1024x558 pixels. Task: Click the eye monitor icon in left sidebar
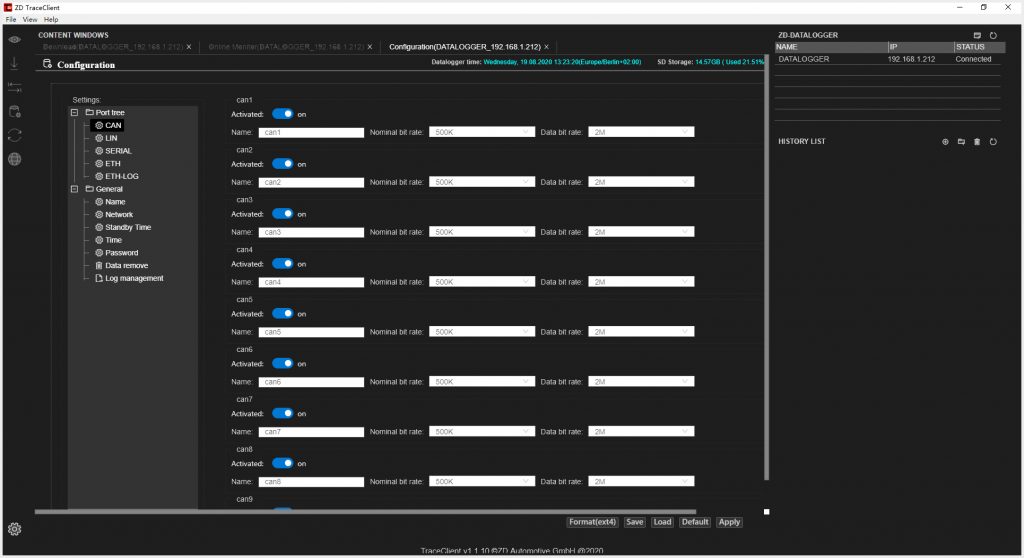14,40
